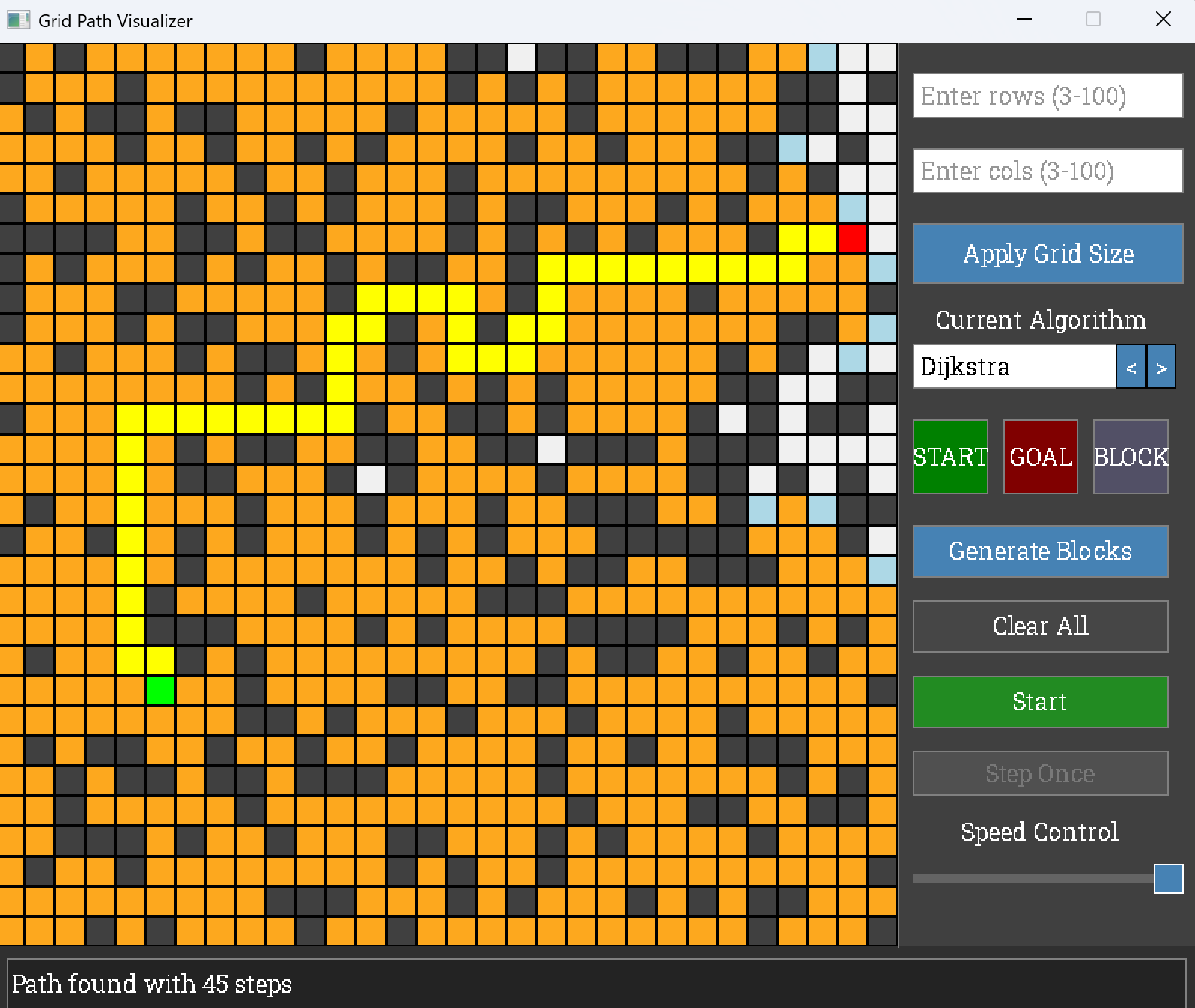Switch to next algorithm with right arrow
The image size is (1195, 1008).
[1160, 367]
